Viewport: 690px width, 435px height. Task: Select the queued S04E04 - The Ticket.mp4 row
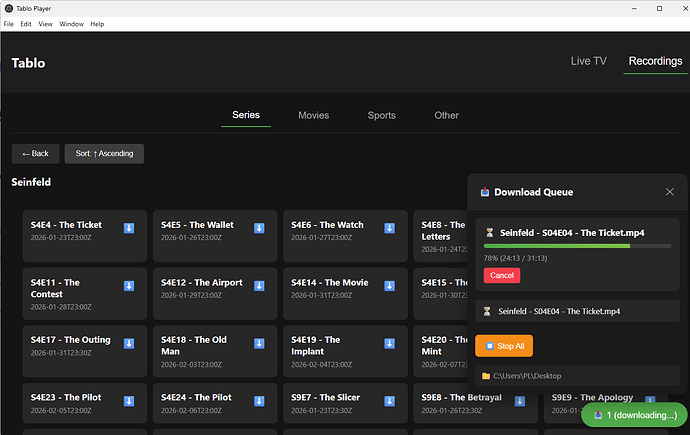[577, 311]
